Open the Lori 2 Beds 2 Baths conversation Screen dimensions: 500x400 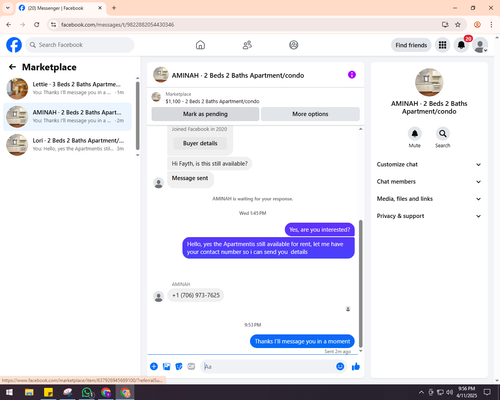click(x=68, y=145)
